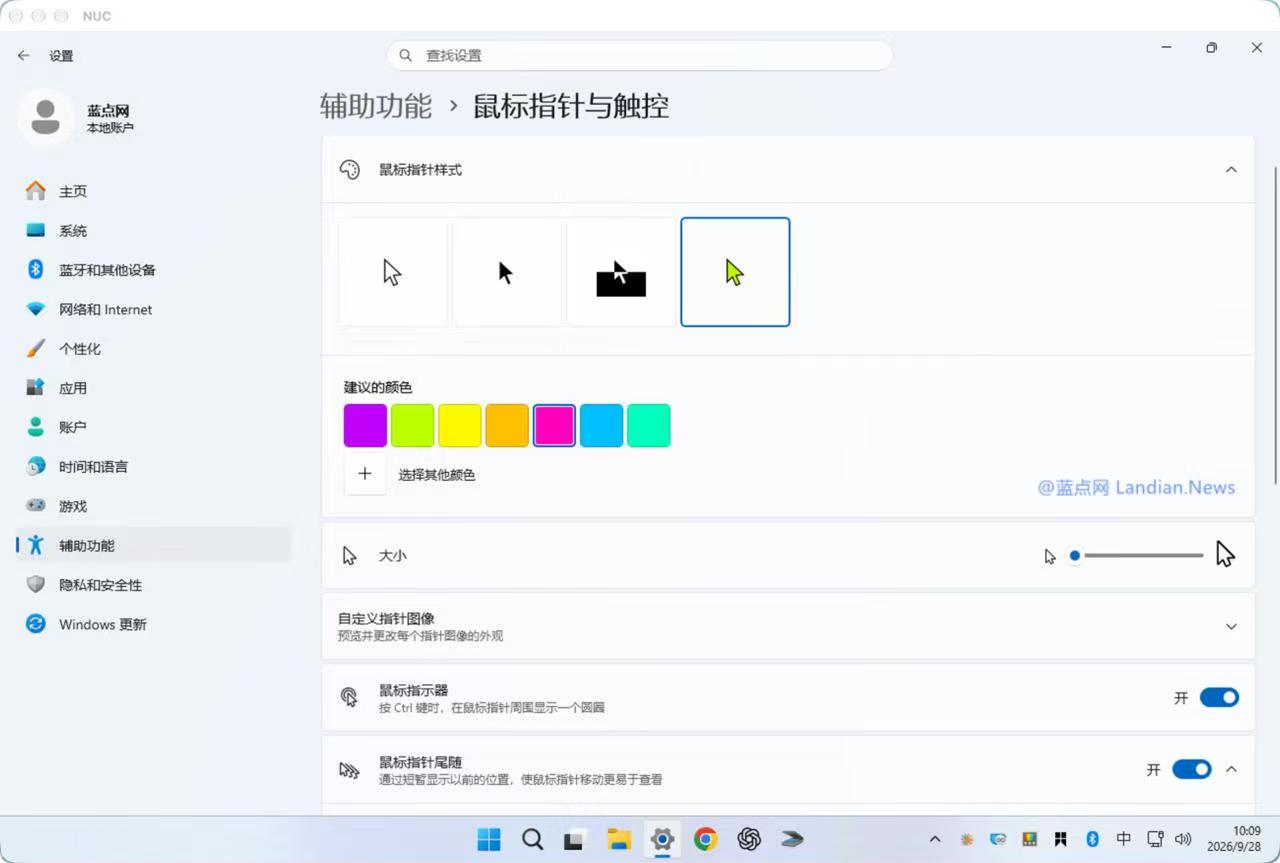
Task: Open Windows 更新 in the sidebar
Action: [x=154, y=624]
